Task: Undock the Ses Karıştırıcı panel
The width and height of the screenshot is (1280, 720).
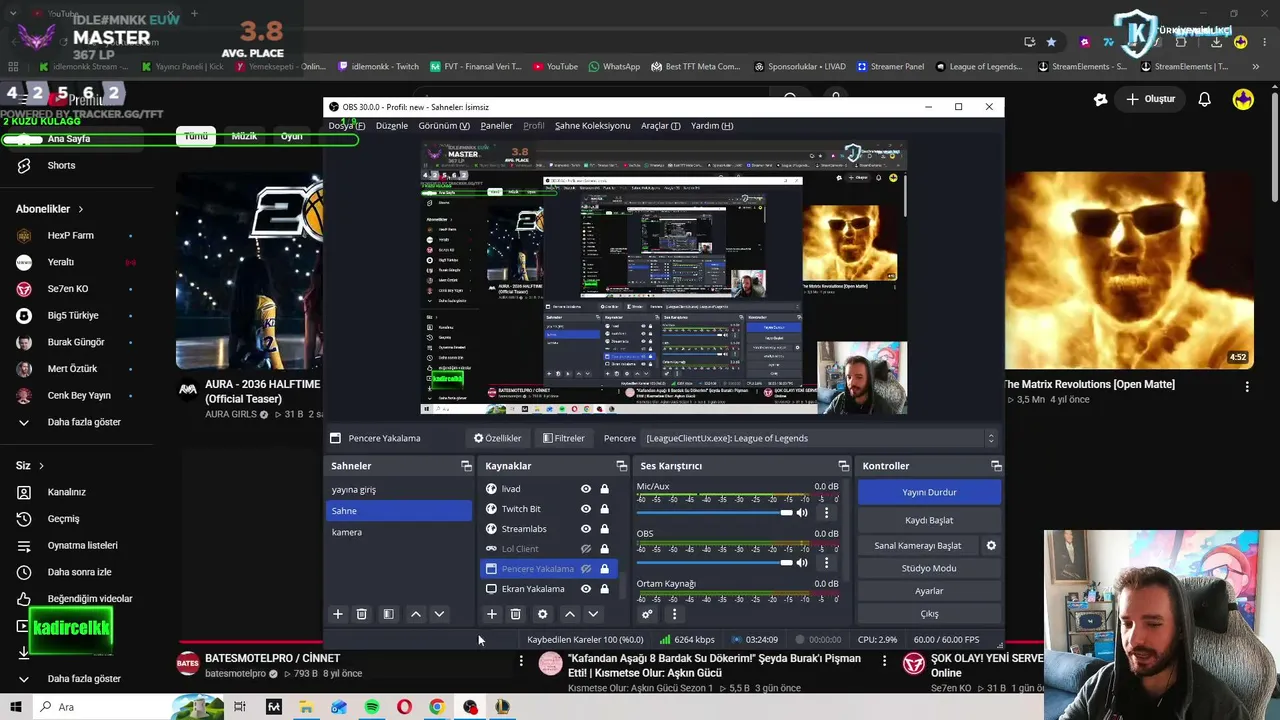Action: [x=844, y=466]
